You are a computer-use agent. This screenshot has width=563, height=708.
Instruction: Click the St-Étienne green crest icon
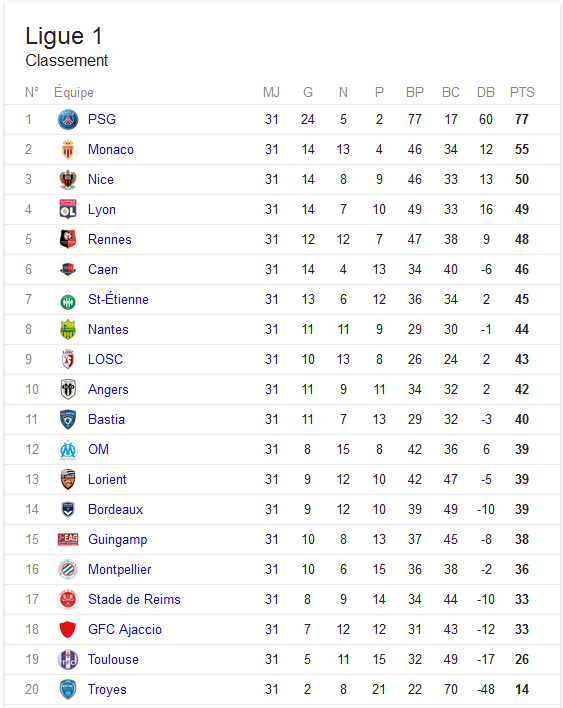68,300
